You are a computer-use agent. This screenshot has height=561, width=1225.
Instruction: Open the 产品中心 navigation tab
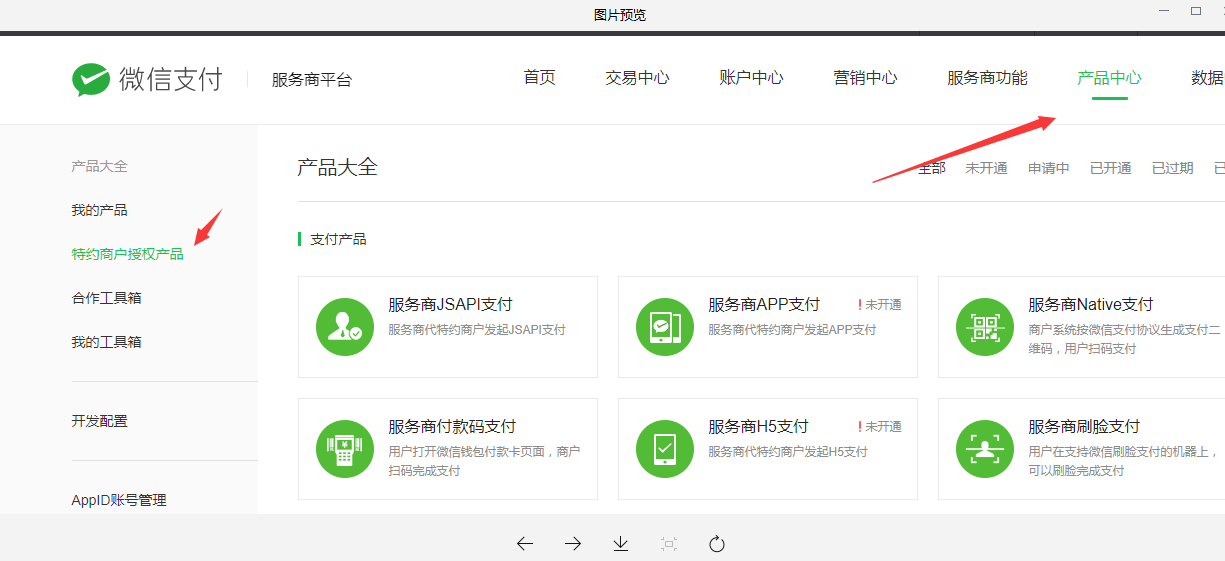1109,78
